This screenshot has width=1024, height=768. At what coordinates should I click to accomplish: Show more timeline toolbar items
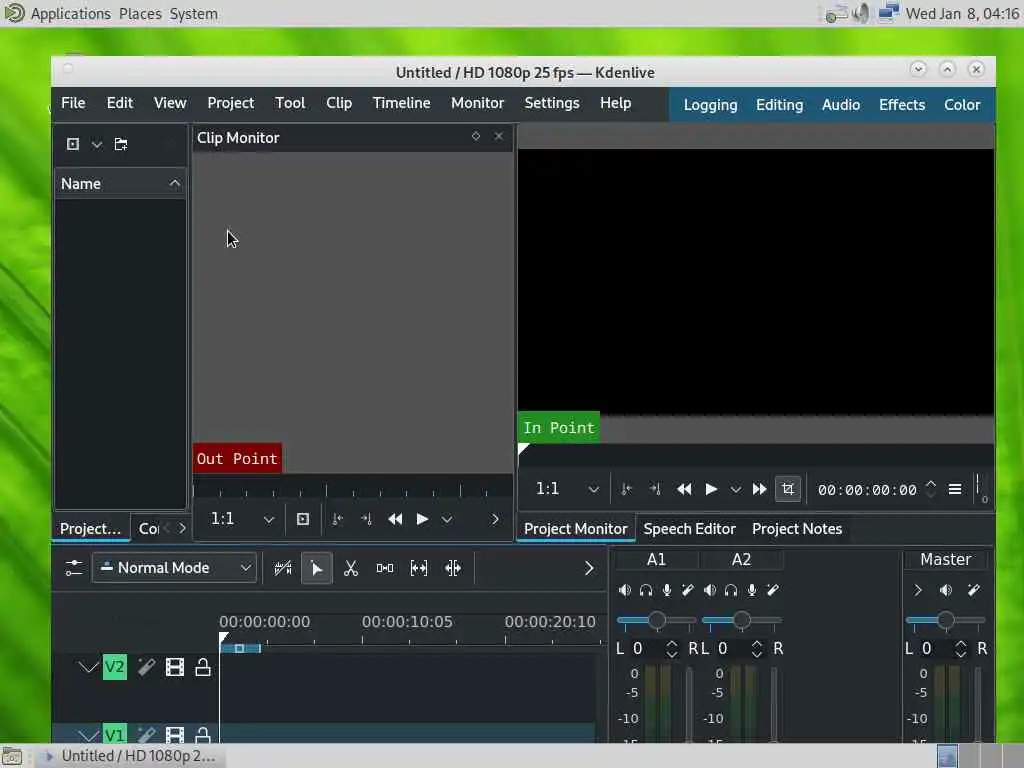click(x=588, y=568)
